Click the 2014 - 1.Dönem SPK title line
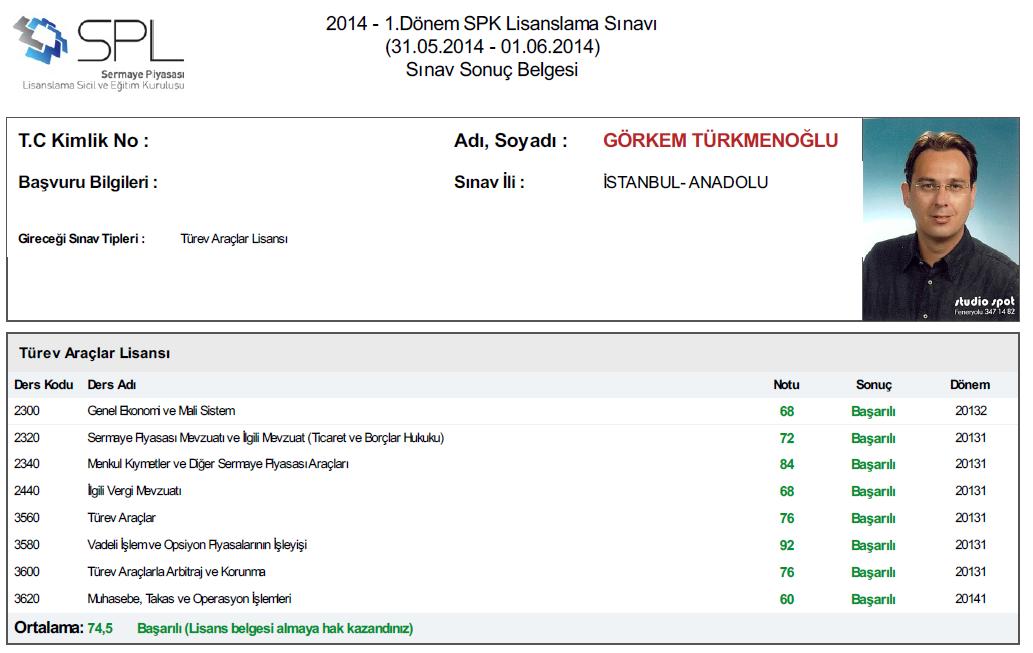Viewport: 1033px width, 653px height. click(491, 24)
